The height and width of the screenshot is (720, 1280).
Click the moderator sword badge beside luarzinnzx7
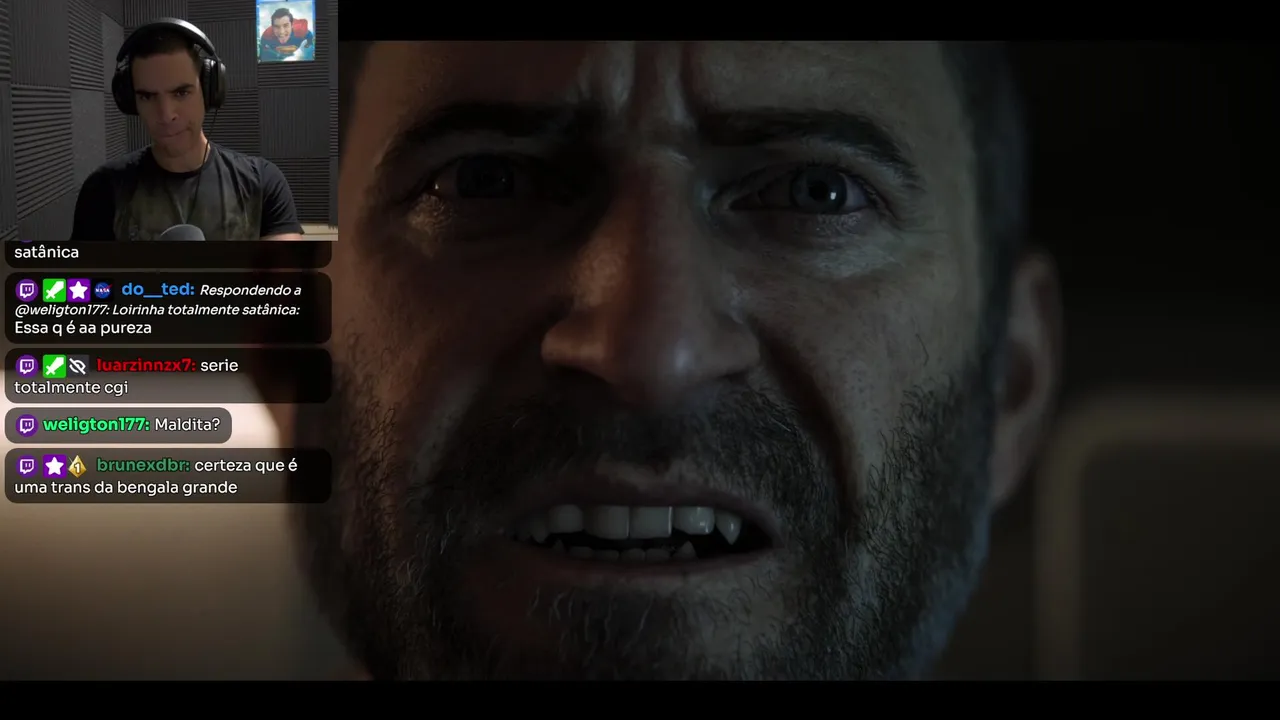pyautogui.click(x=53, y=366)
